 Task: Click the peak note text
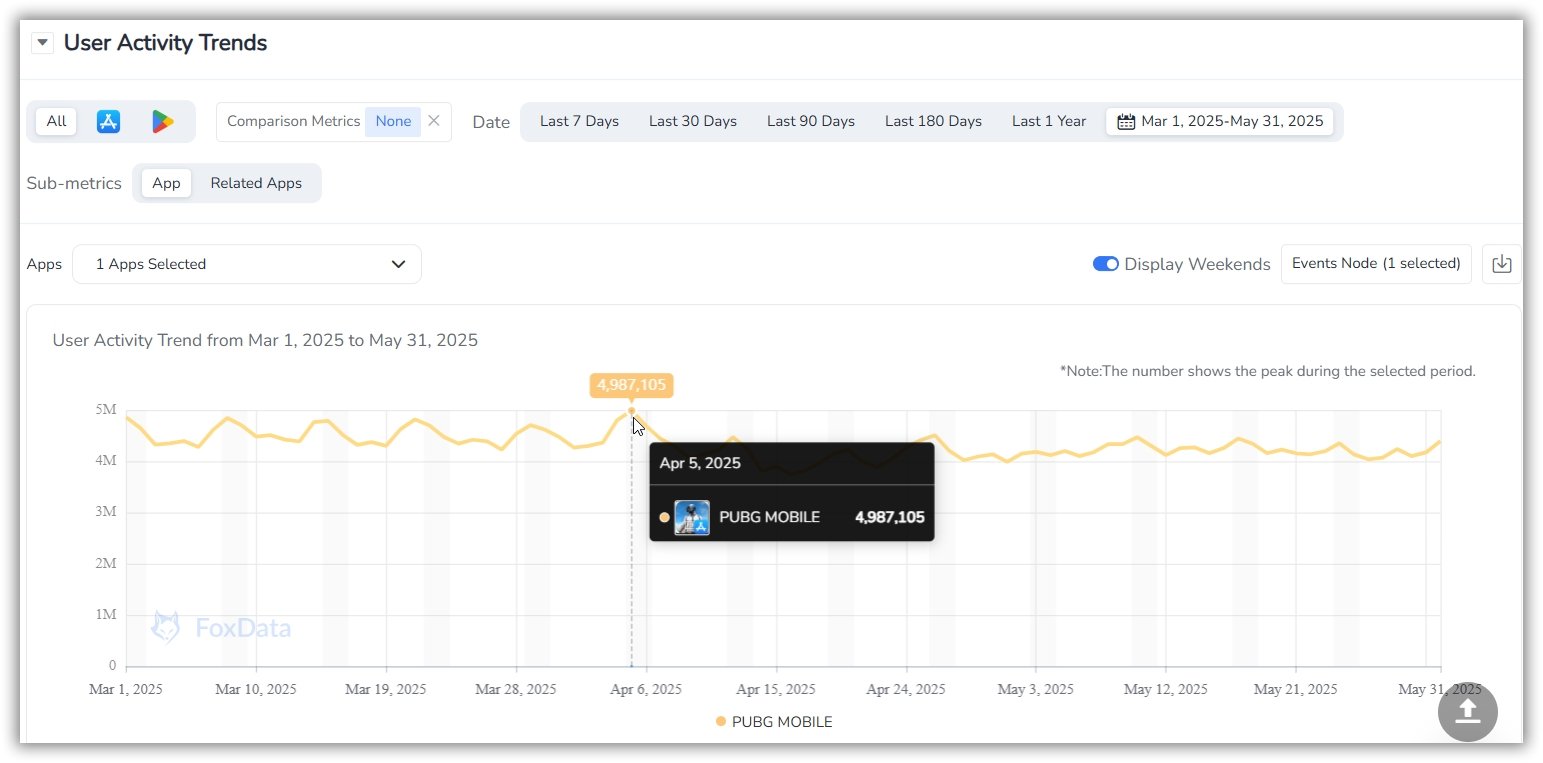(1268, 371)
